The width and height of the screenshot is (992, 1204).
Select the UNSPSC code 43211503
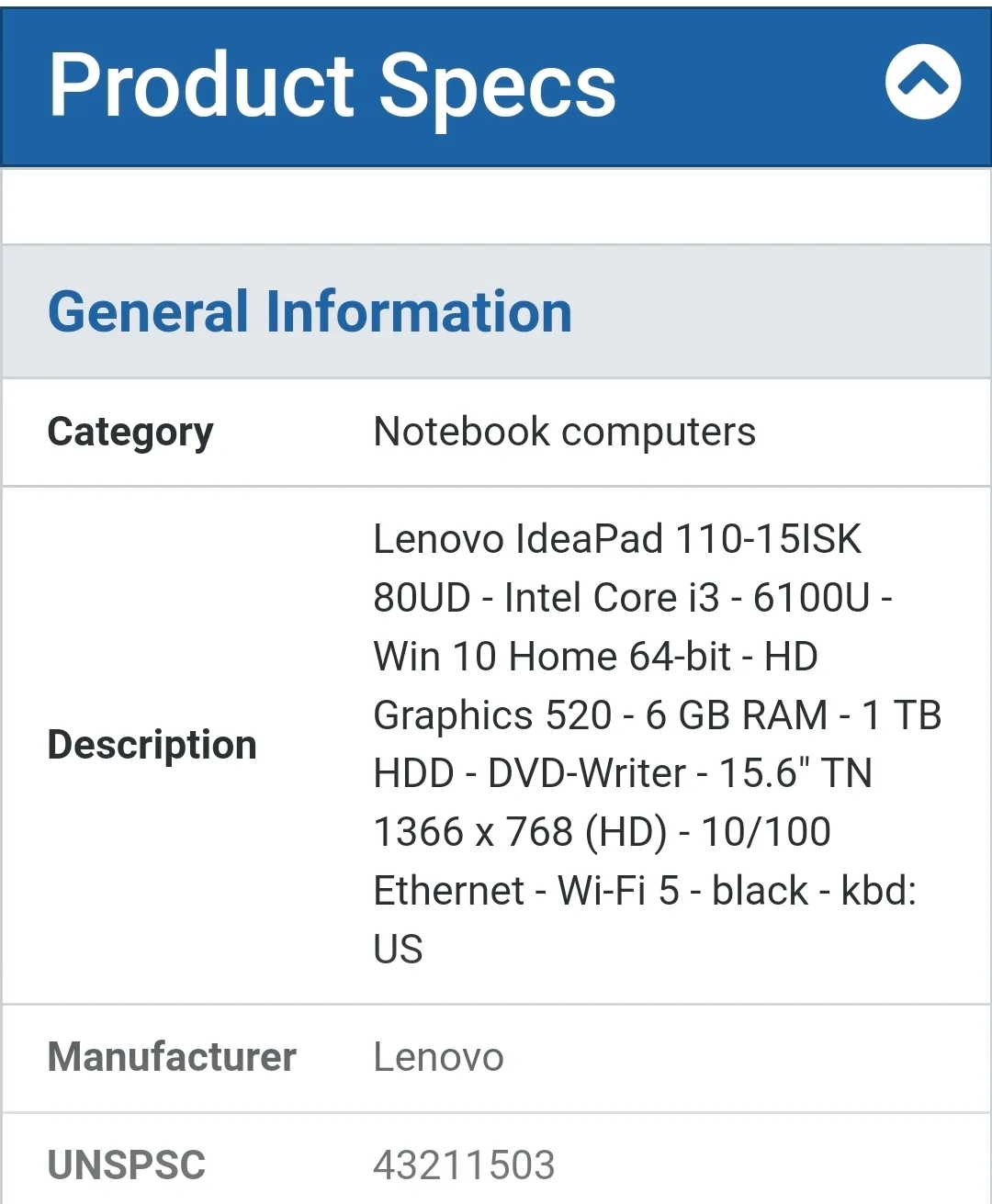point(464,1165)
